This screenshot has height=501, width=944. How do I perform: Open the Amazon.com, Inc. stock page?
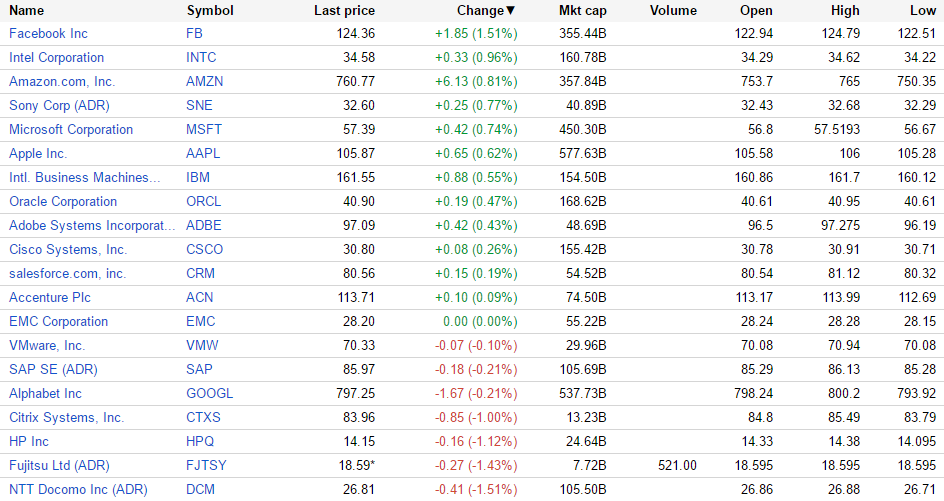[62, 82]
